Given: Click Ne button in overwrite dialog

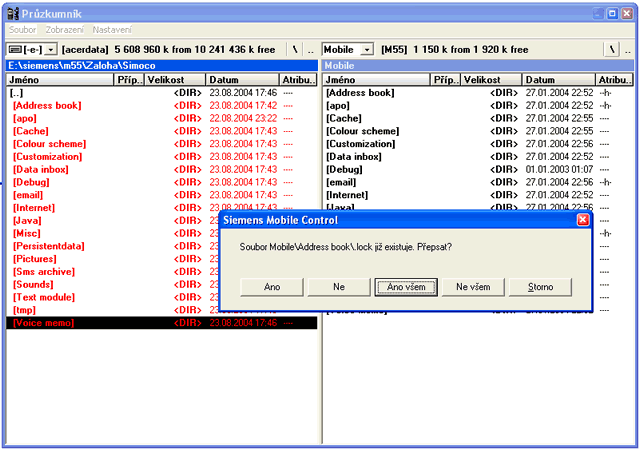Looking at the screenshot, I should tap(339, 287).
